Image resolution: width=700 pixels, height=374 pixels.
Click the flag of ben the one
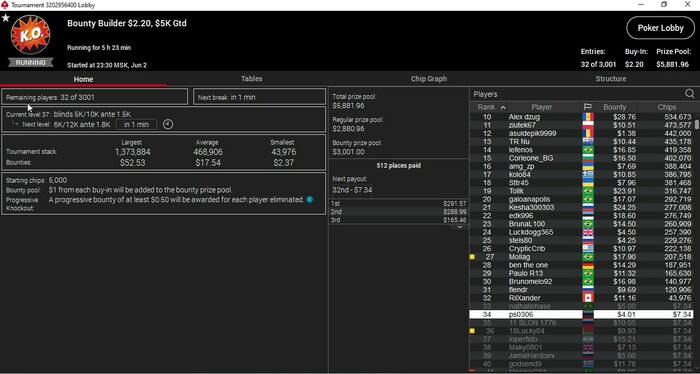coord(588,265)
